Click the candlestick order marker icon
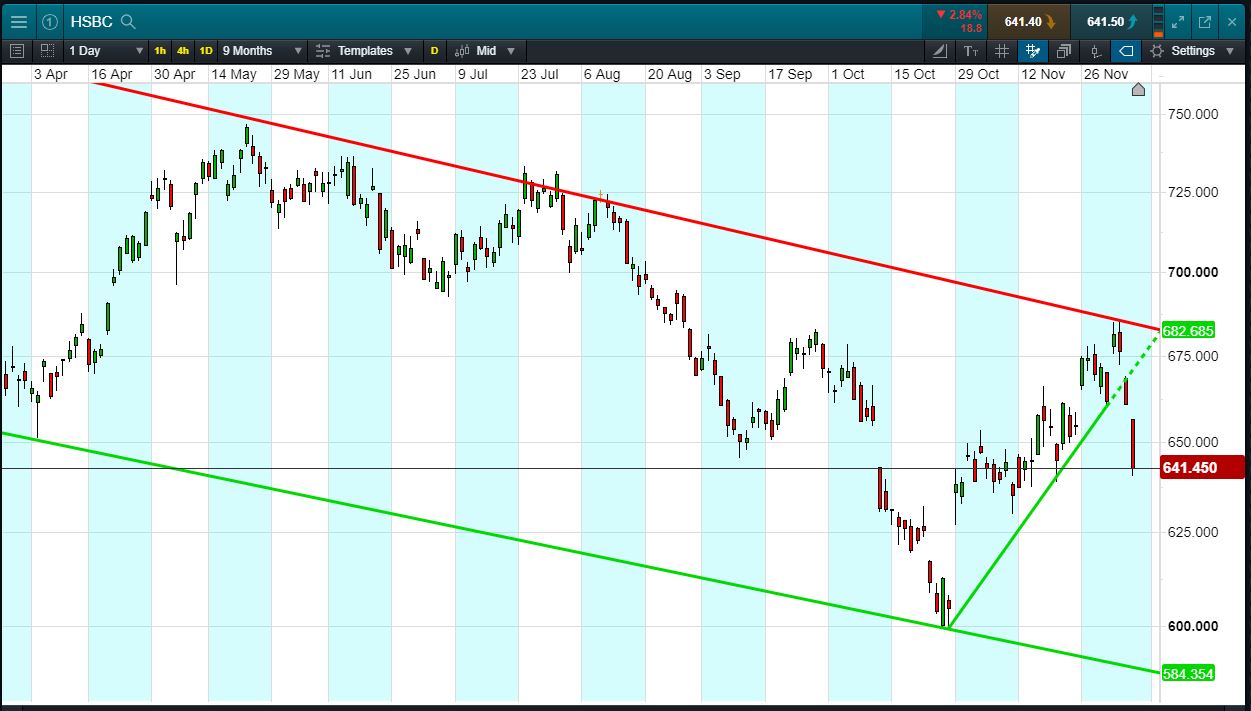1251x711 pixels. [x=1096, y=50]
